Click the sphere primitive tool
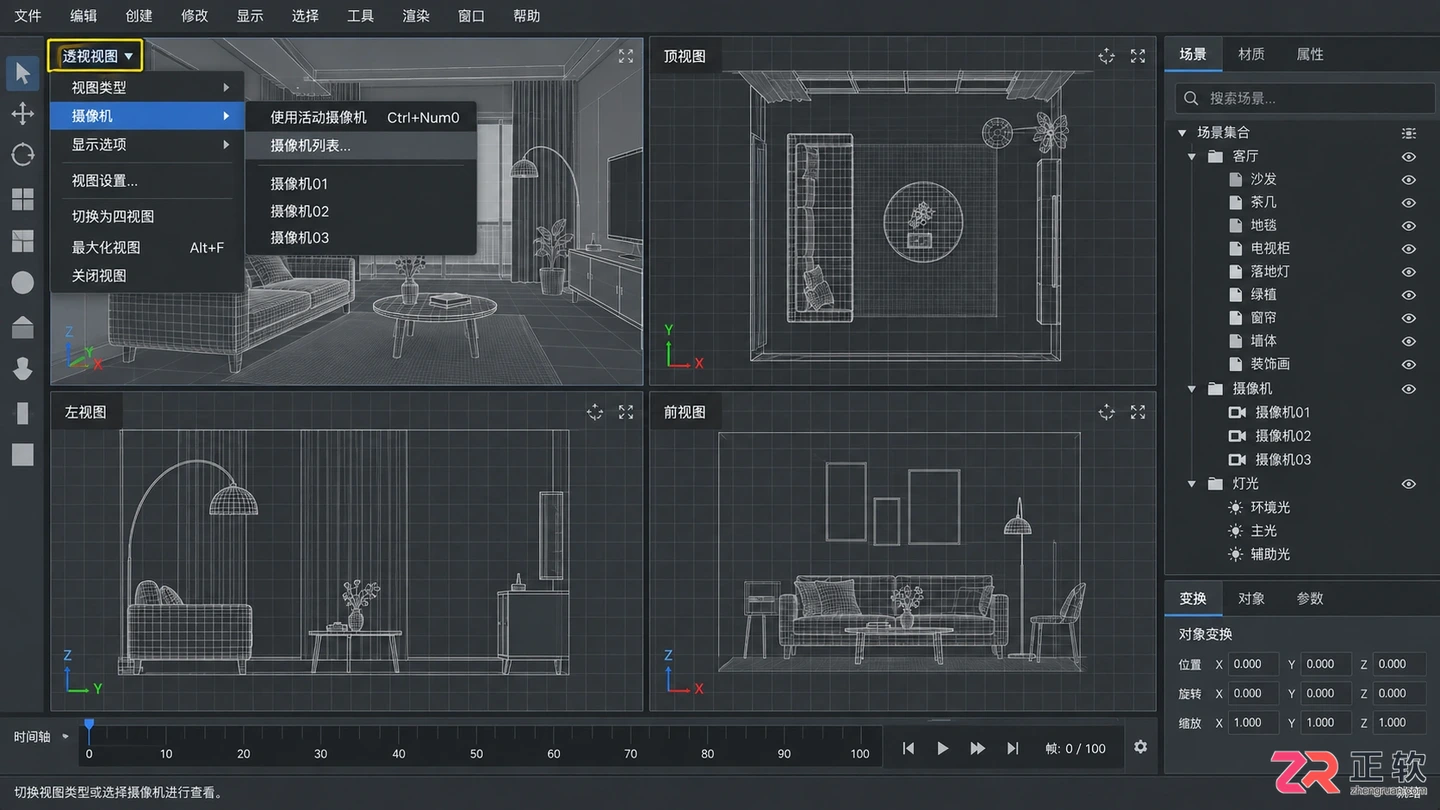 pos(23,283)
